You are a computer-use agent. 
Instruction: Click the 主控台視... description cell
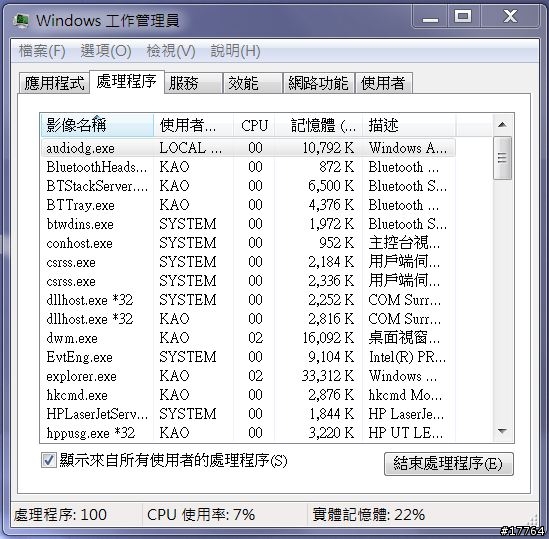coord(404,243)
